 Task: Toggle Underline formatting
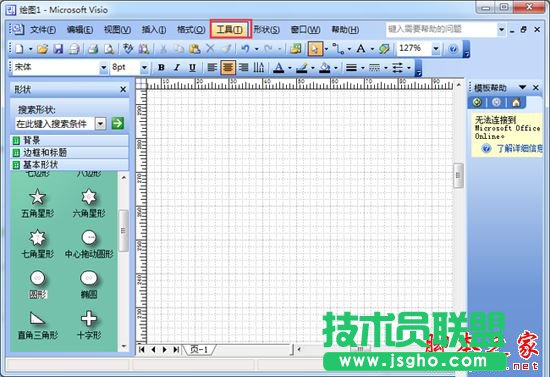[192, 67]
